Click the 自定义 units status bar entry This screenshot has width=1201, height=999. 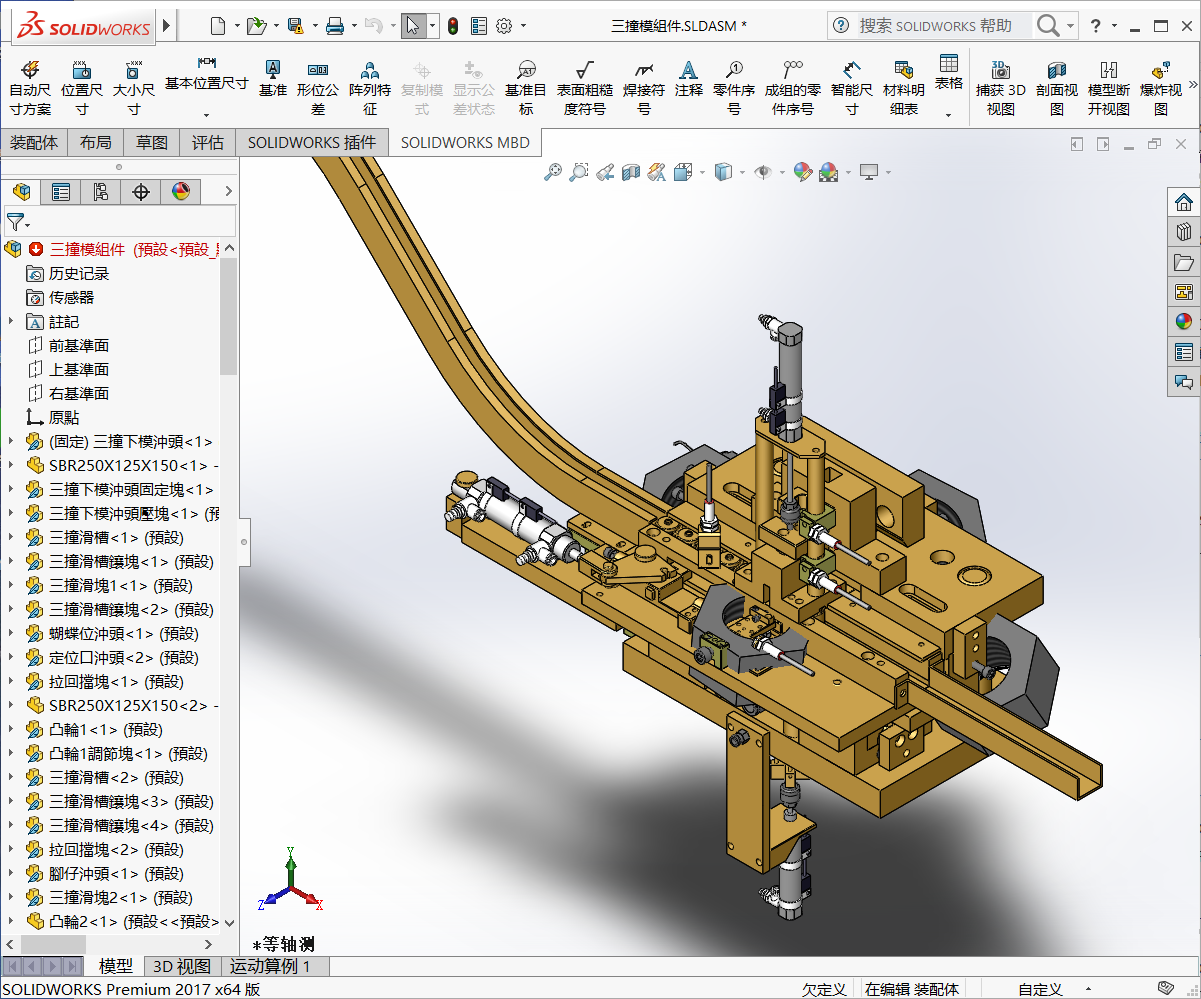(1040, 989)
